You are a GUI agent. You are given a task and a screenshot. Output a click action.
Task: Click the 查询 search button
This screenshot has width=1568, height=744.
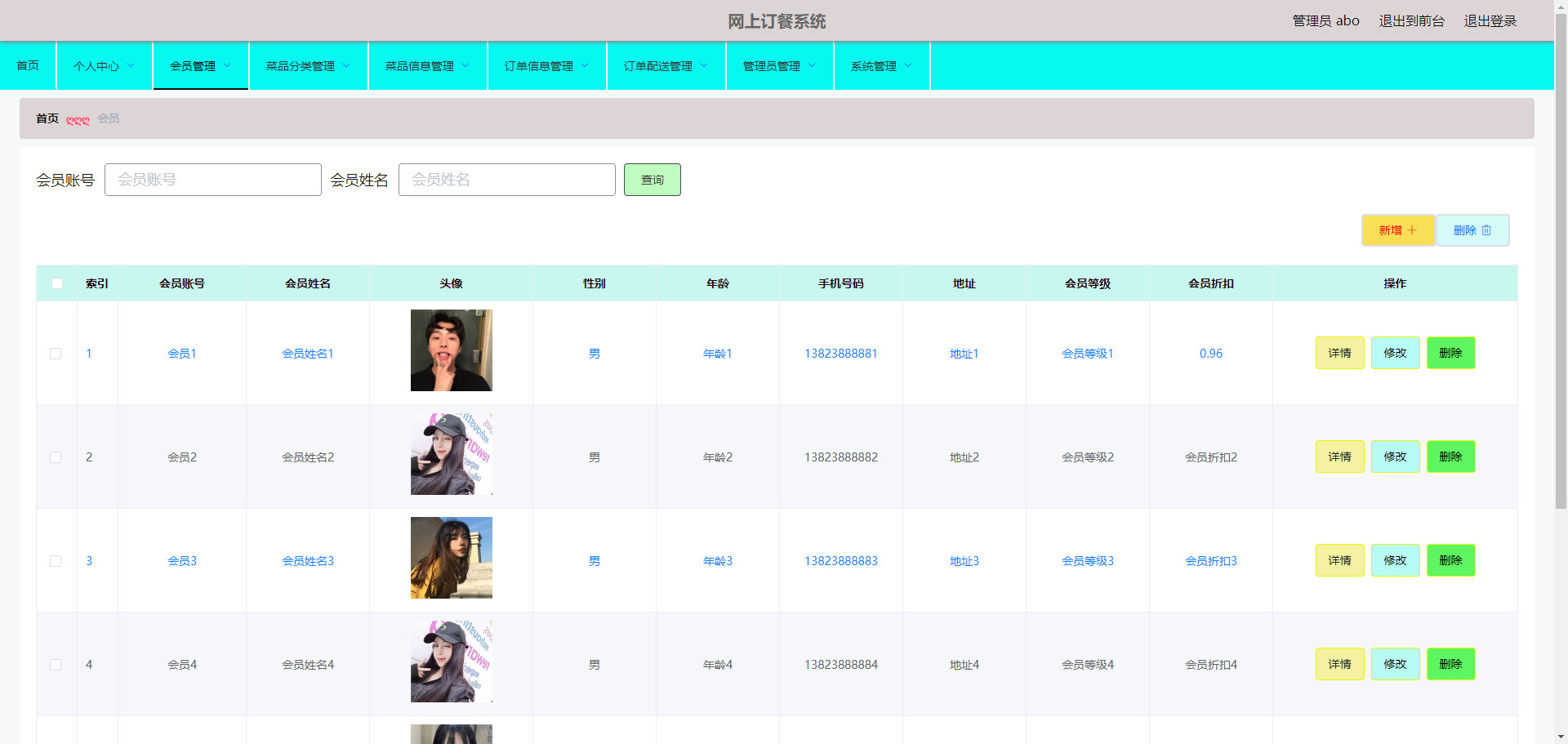click(653, 180)
